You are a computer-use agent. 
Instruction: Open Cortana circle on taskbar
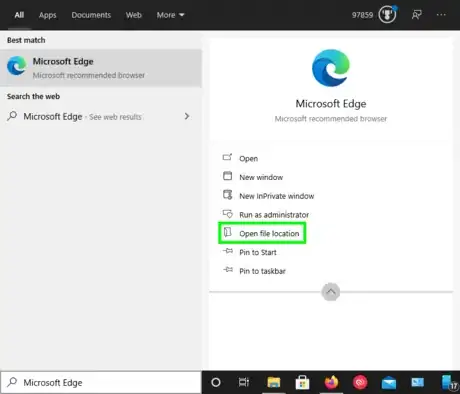(x=216, y=382)
